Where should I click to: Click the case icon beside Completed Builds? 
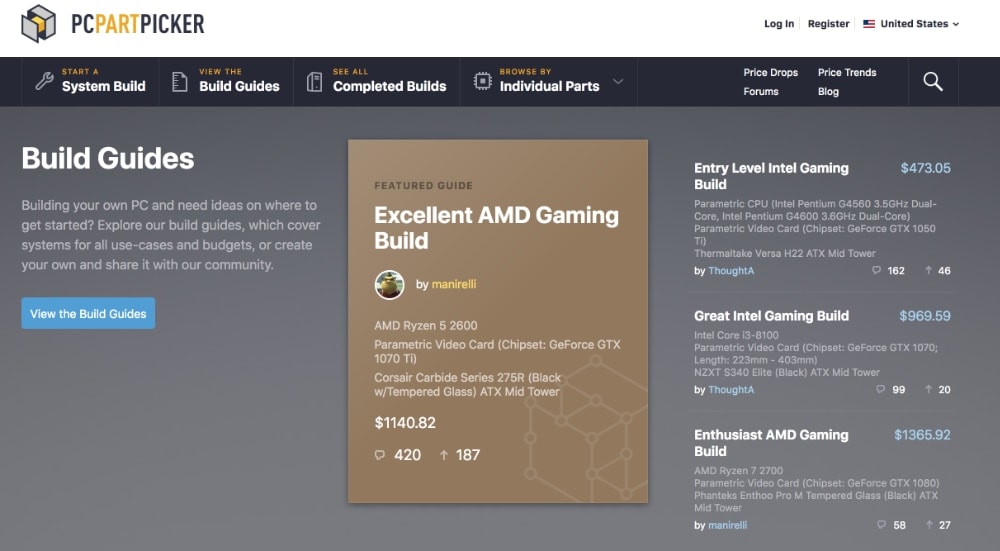(314, 82)
